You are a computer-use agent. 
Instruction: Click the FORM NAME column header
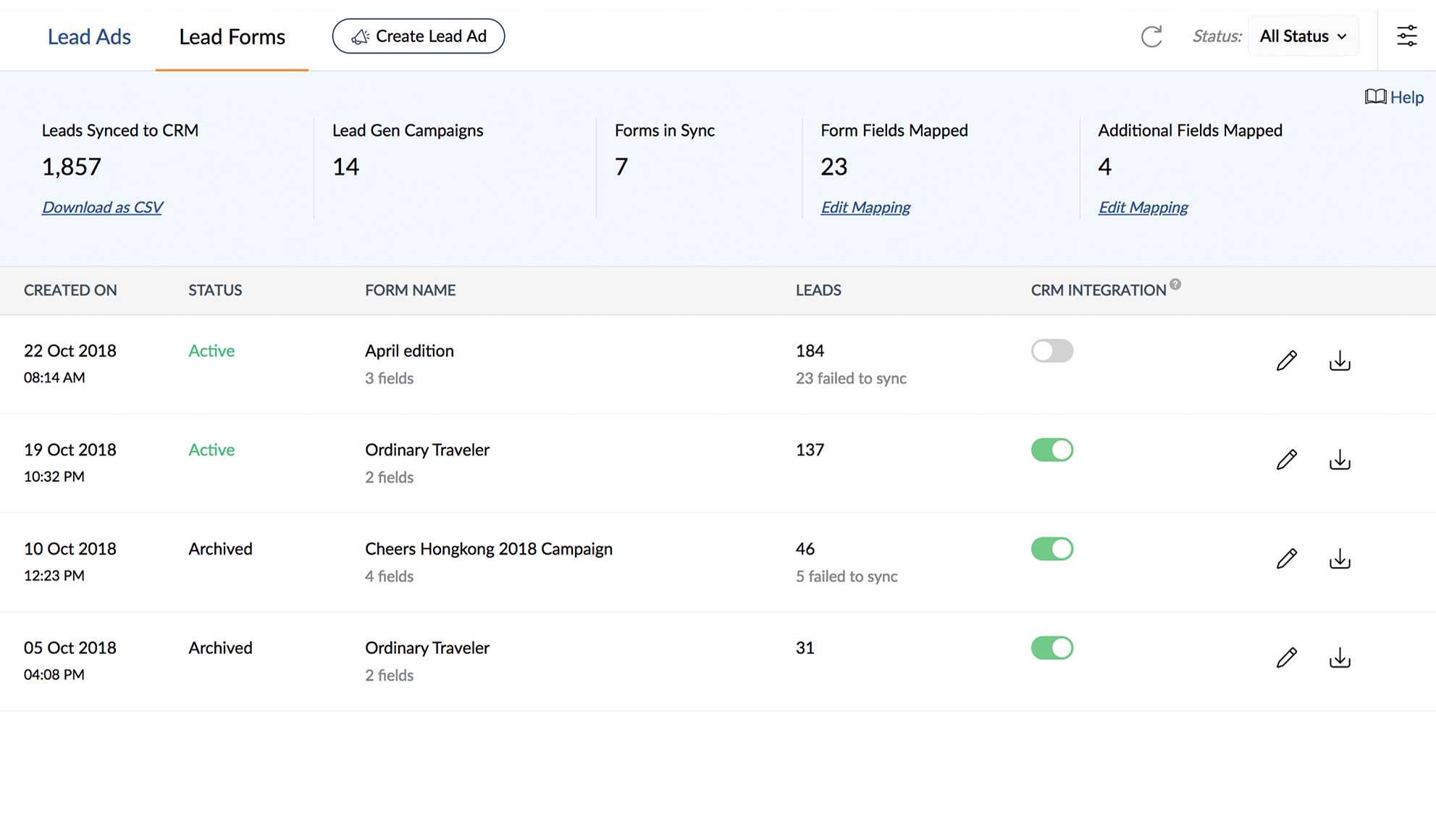[x=410, y=290]
